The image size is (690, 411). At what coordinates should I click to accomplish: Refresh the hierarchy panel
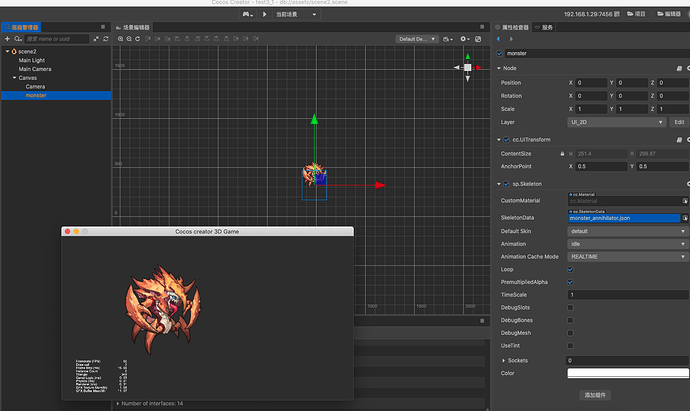coord(106,39)
